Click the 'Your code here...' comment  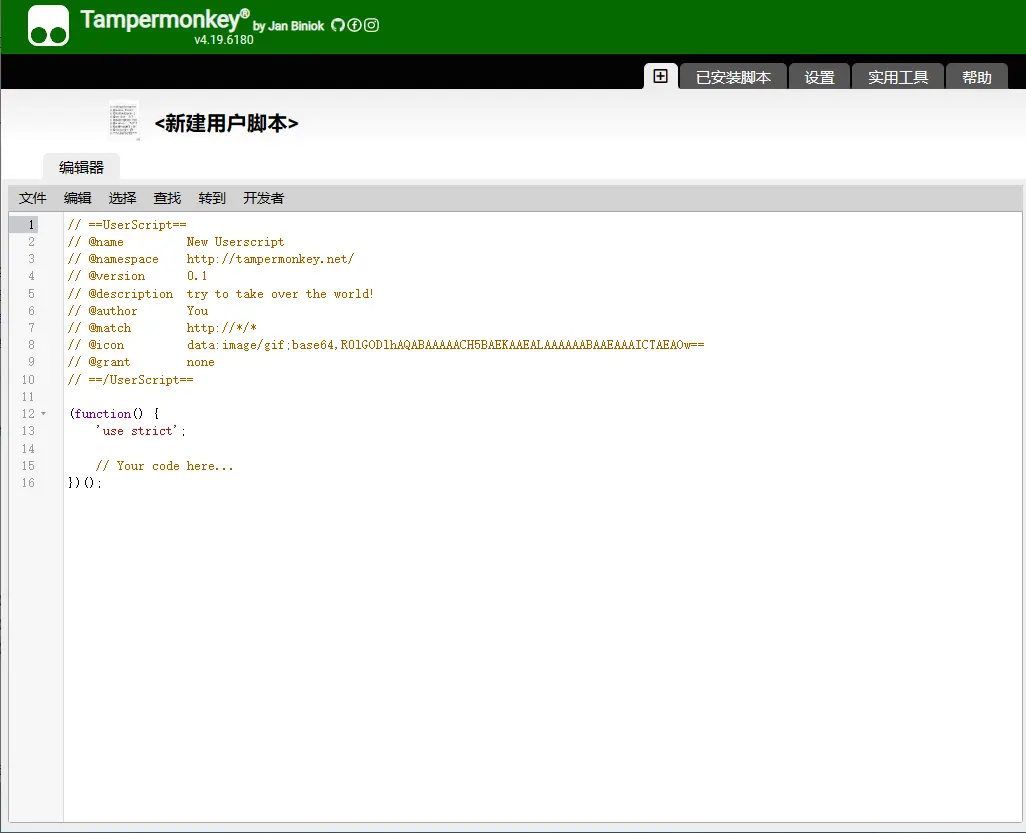tap(164, 466)
